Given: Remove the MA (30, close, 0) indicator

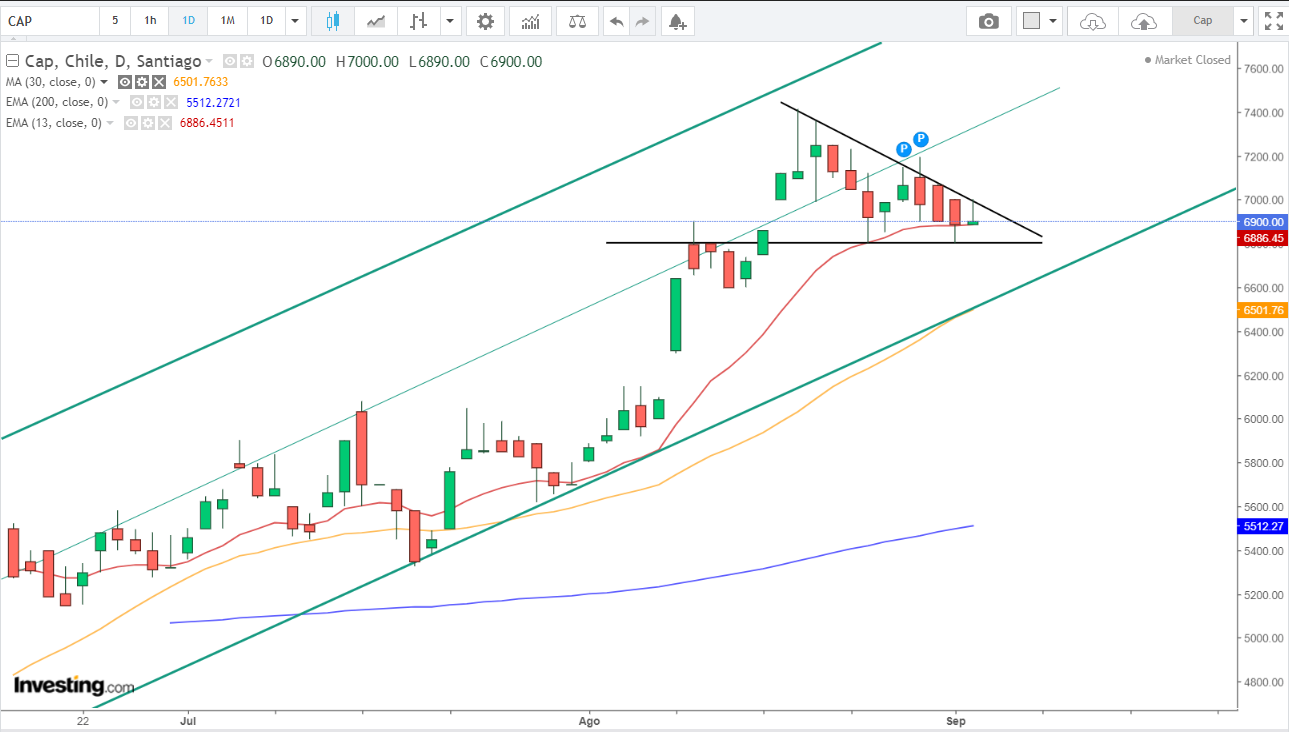Looking at the screenshot, I should (158, 82).
